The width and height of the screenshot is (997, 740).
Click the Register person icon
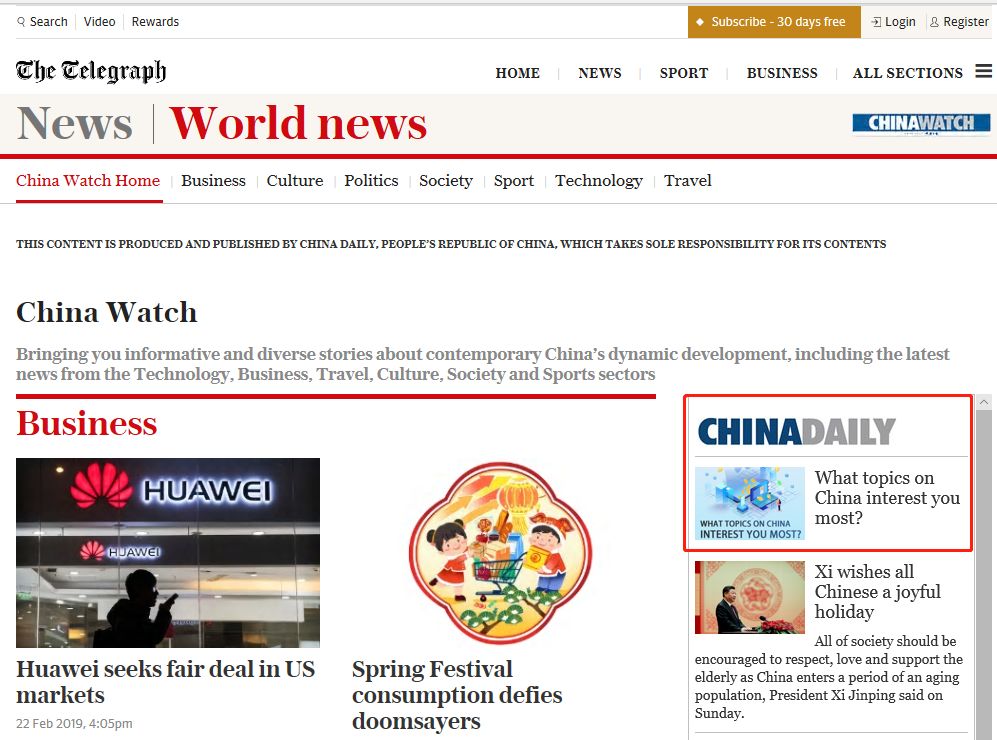point(934,22)
